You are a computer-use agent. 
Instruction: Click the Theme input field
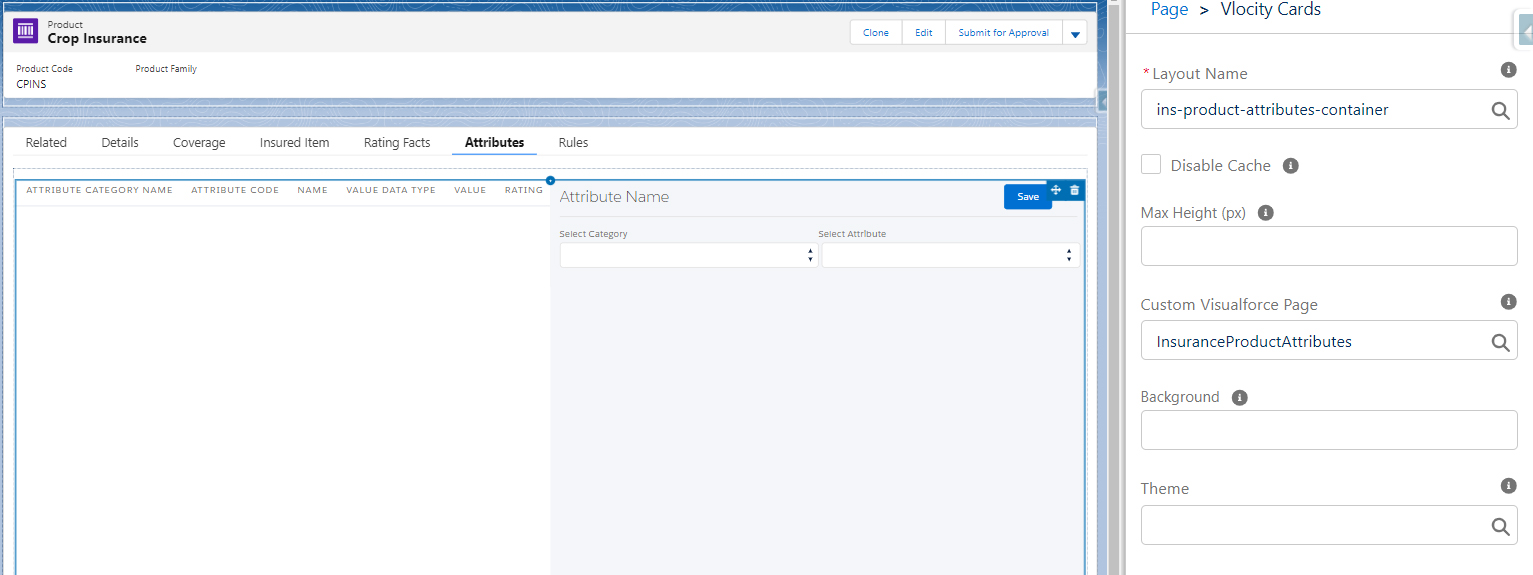click(1329, 525)
